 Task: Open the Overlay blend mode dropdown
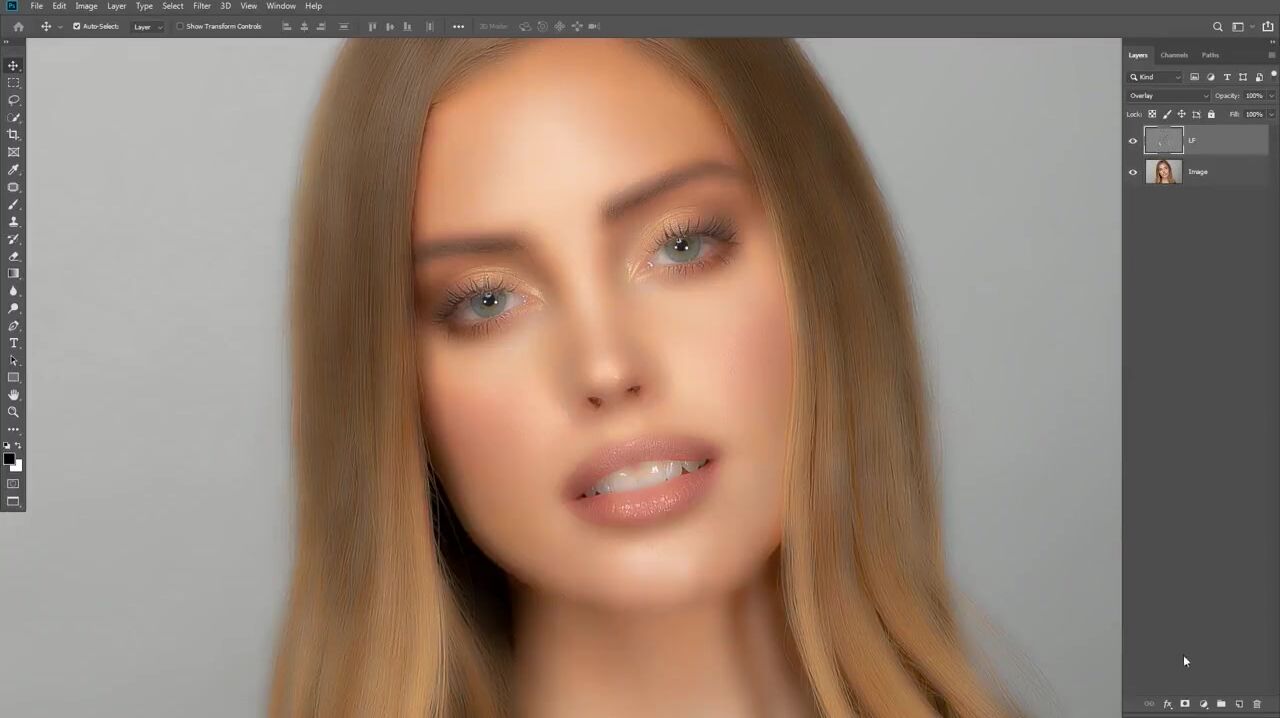point(1168,96)
